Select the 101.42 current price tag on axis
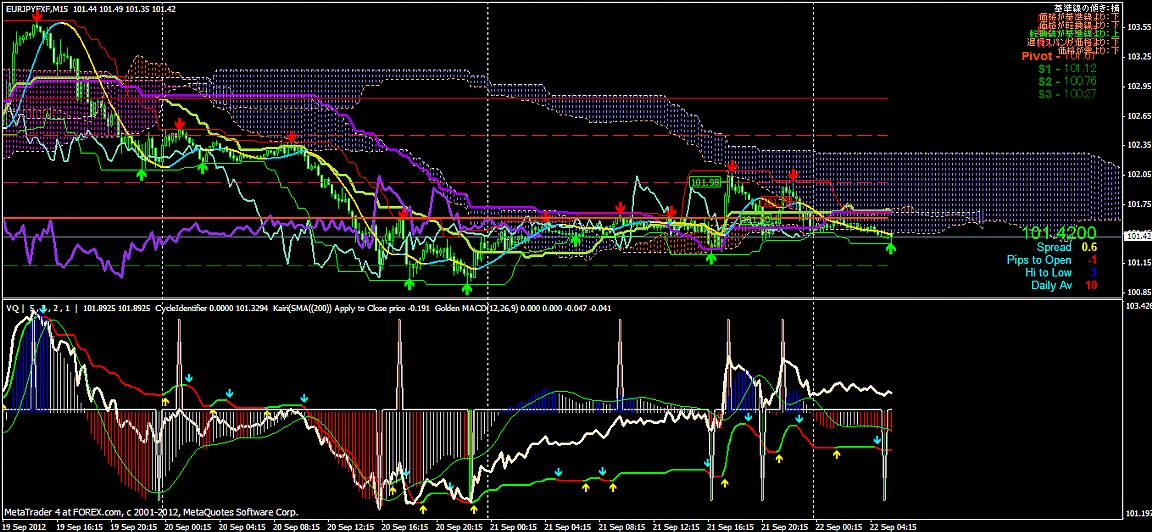 coord(1137,237)
